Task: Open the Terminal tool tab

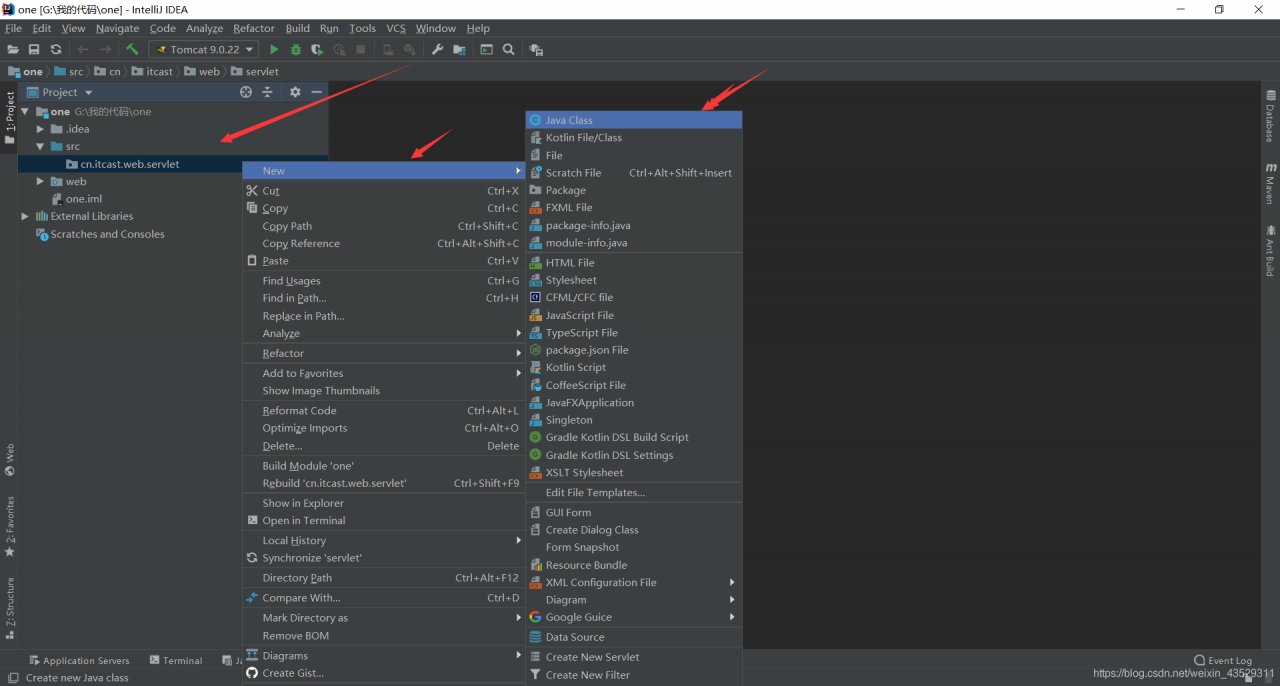Action: [176, 661]
